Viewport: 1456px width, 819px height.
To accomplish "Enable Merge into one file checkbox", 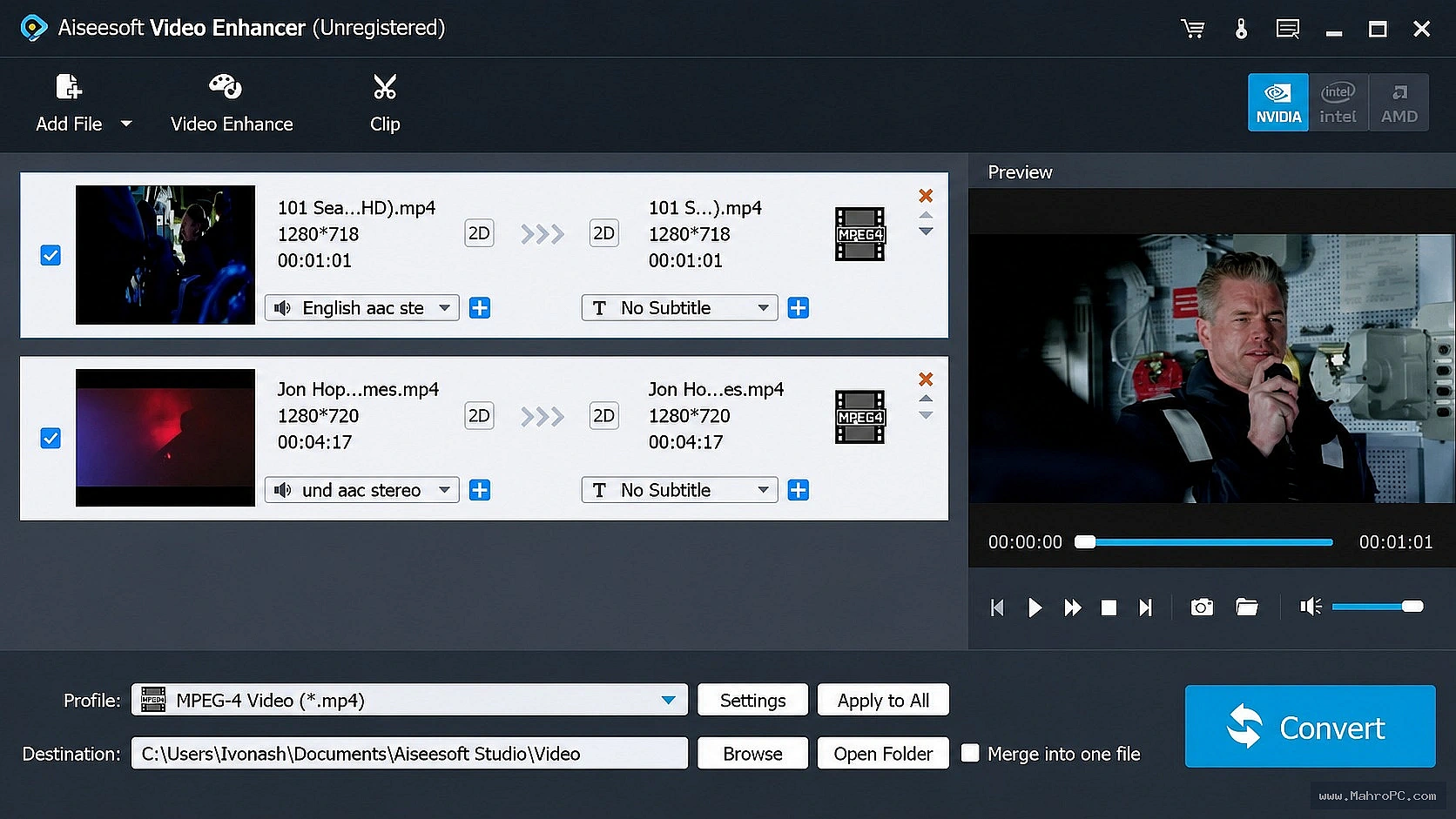I will [970, 753].
